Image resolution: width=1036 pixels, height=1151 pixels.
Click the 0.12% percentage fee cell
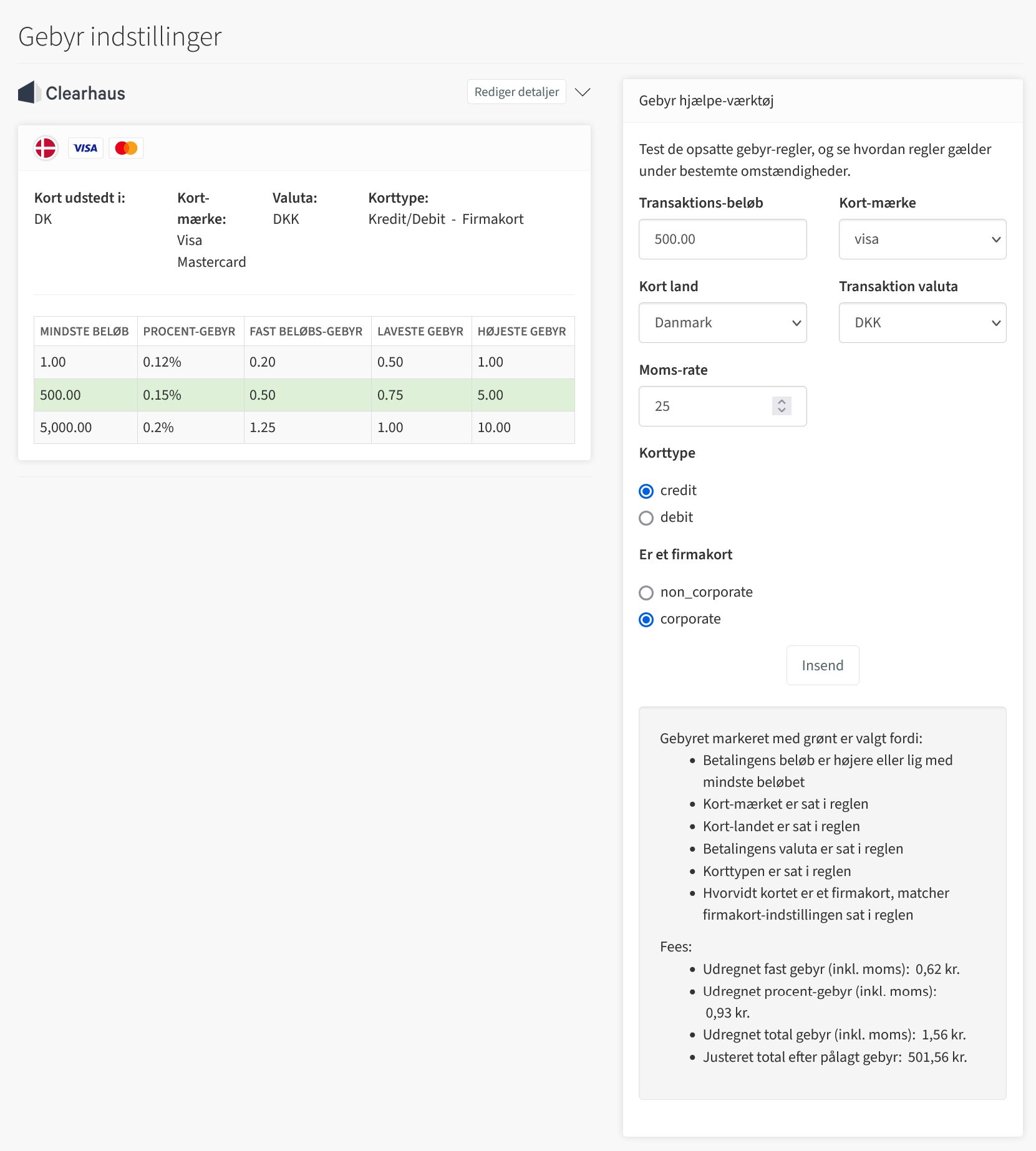pos(190,362)
